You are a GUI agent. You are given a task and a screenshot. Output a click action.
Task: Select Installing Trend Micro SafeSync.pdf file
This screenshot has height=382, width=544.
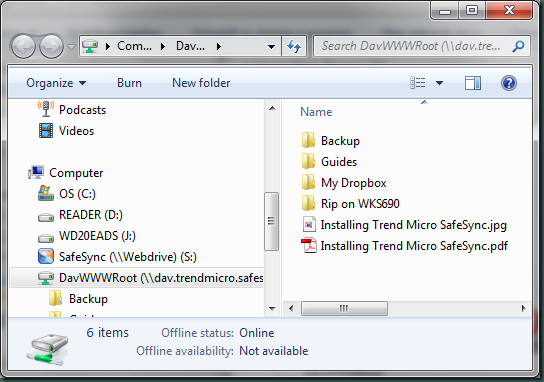414,246
